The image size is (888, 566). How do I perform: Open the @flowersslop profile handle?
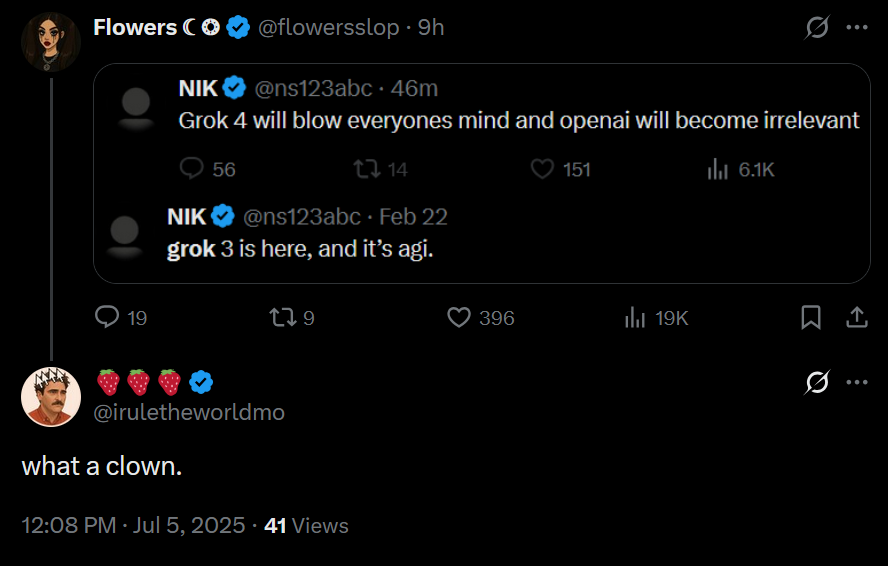coord(328,28)
